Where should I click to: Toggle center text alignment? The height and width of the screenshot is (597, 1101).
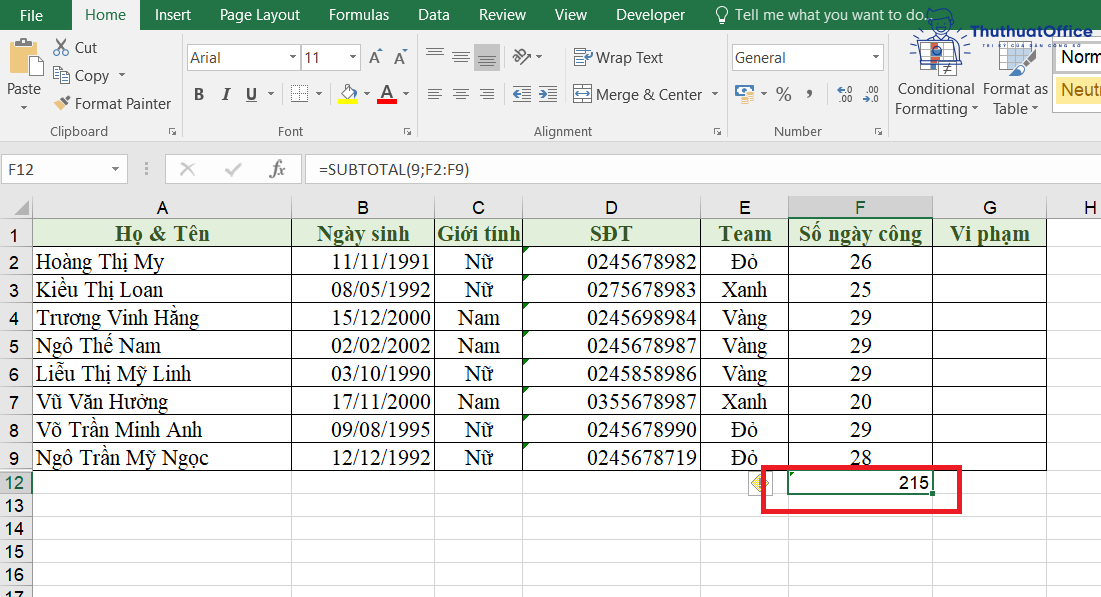click(x=460, y=93)
